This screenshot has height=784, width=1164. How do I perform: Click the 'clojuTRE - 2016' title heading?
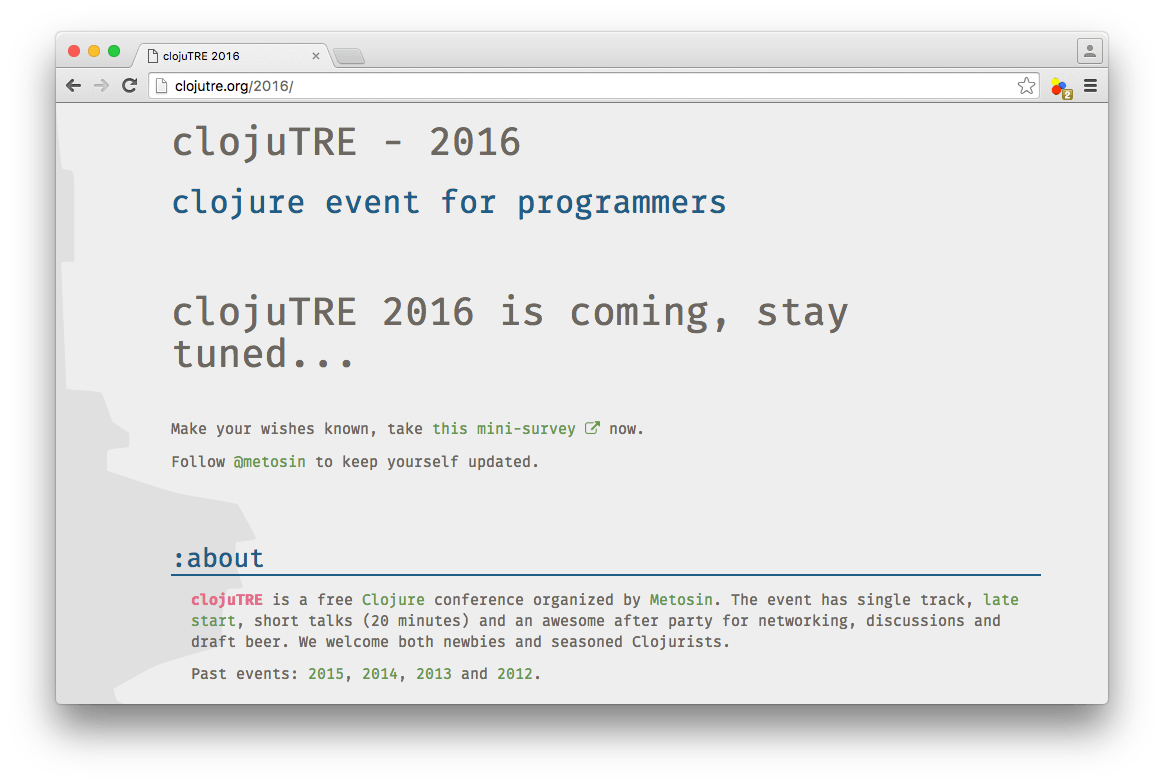[x=347, y=142]
